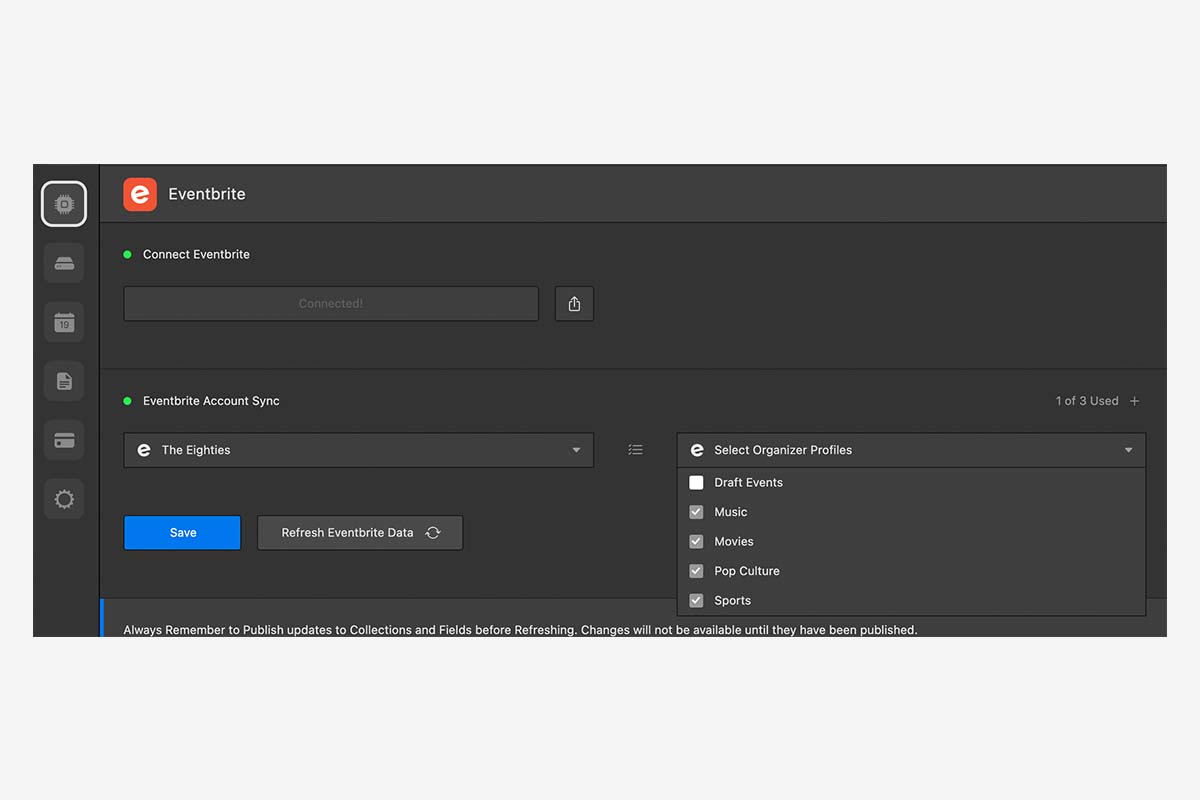Image resolution: width=1200 pixels, height=800 pixels.
Task: Uncheck the Sports checkbox
Action: click(x=697, y=601)
